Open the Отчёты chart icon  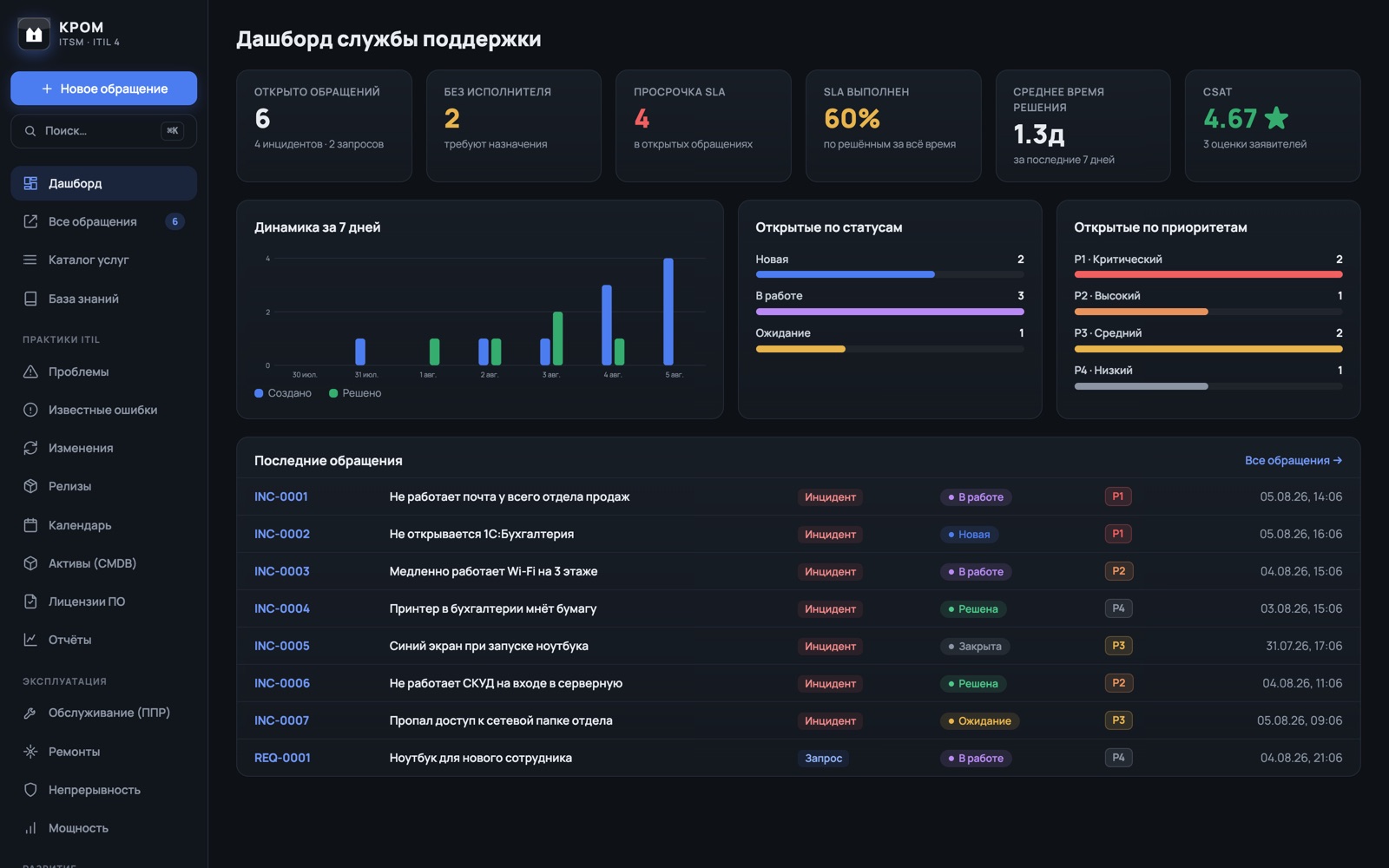pyautogui.click(x=30, y=640)
